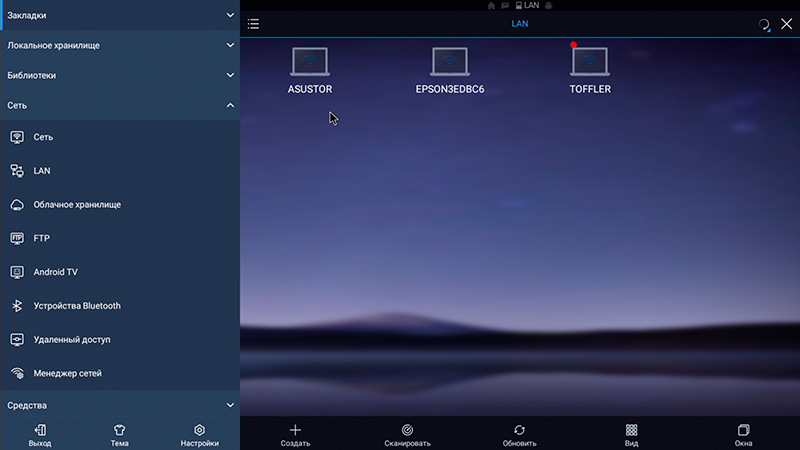This screenshot has height=450, width=800.
Task: Click the Выход exit button
Action: [x=40, y=434]
